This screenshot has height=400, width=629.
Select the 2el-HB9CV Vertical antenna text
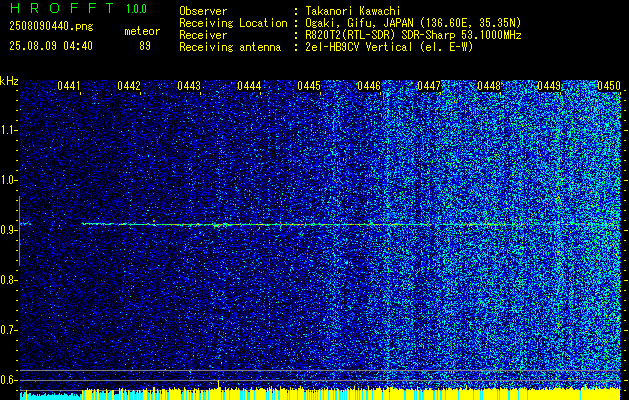[x=389, y=47]
